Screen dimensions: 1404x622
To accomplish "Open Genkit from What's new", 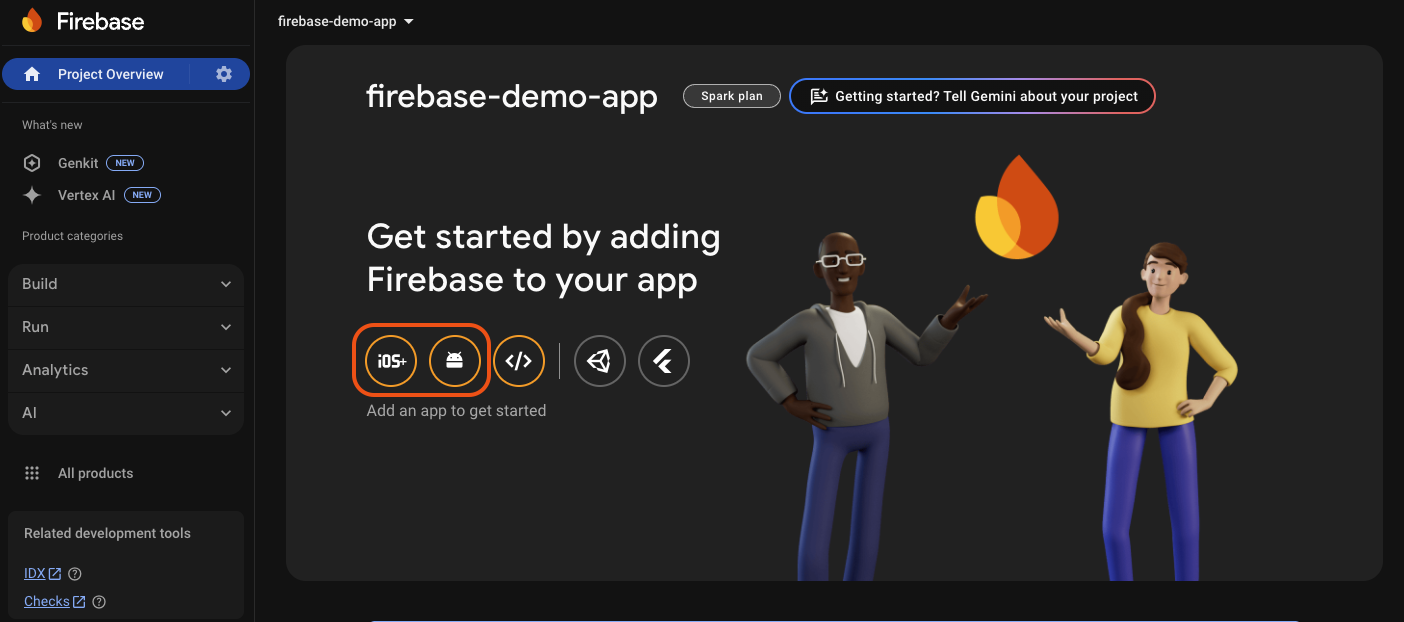I will (x=78, y=163).
